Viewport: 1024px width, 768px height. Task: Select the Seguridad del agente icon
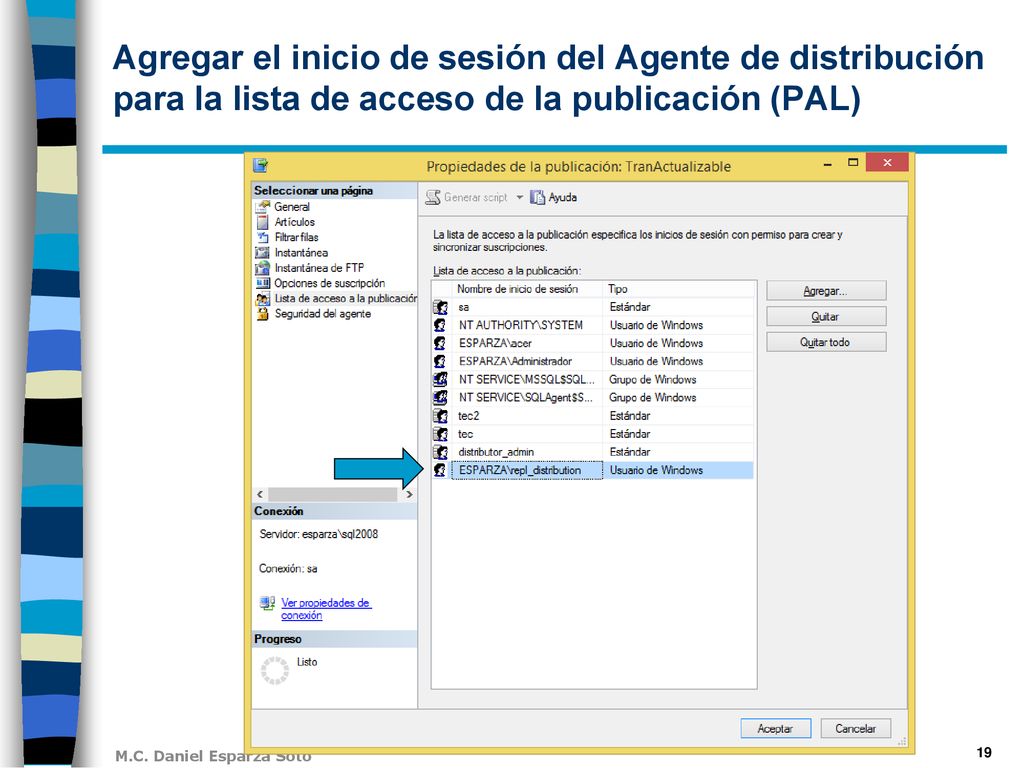click(x=263, y=314)
